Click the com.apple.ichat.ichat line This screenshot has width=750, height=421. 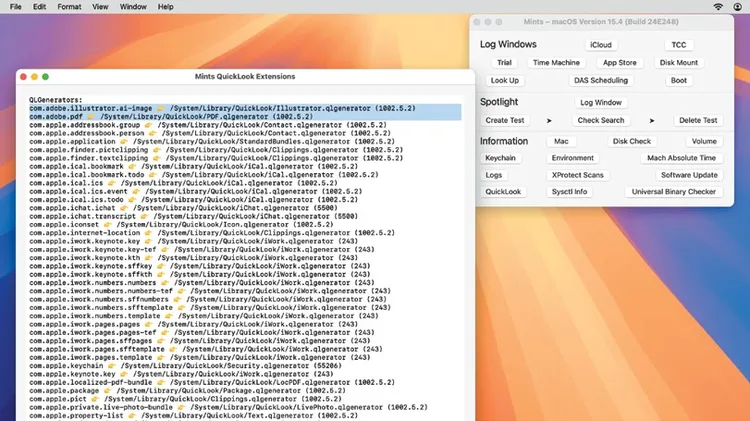(x=183, y=208)
